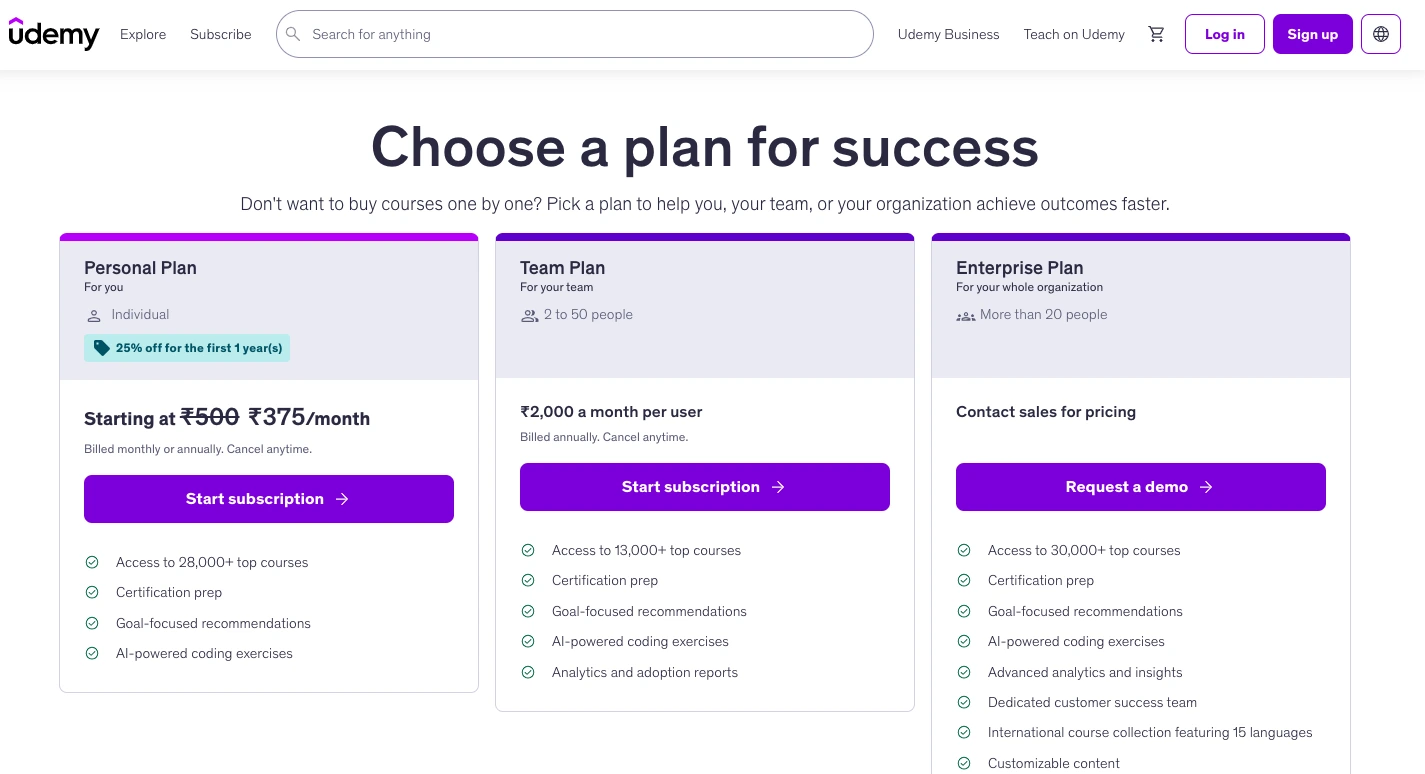
Task: Click the group icon in Team Plan
Action: click(x=529, y=314)
